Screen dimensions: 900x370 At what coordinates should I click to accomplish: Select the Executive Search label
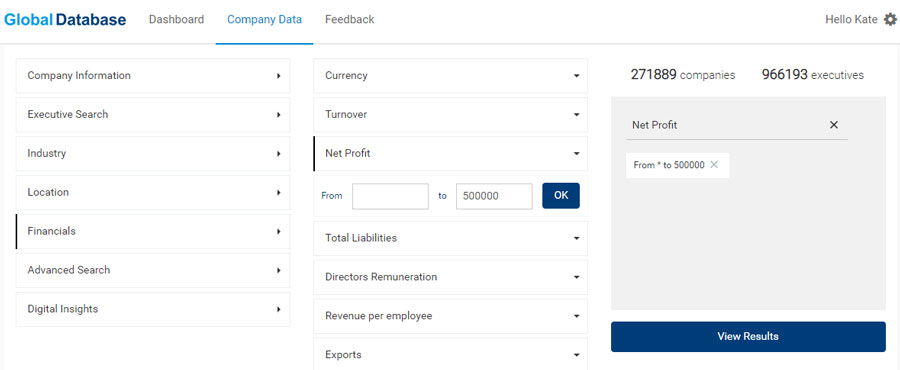[x=68, y=114]
